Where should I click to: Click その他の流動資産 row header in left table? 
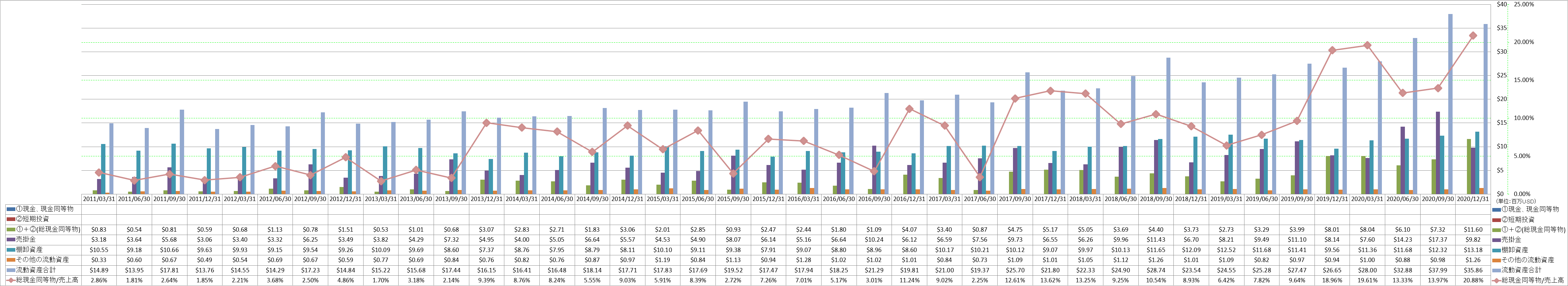pyautogui.click(x=43, y=260)
